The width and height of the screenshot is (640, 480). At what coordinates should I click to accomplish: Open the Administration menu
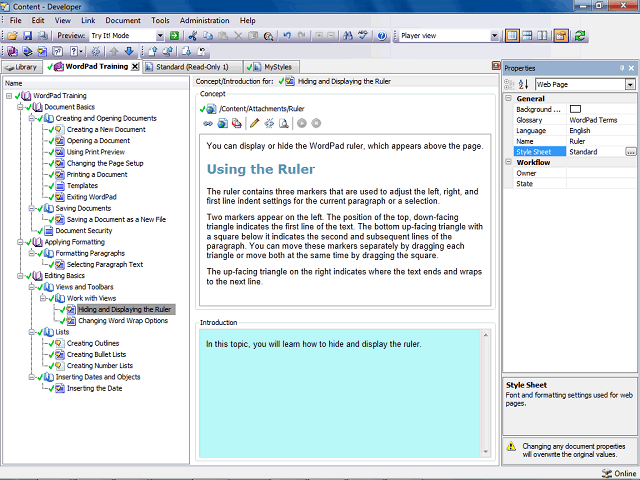click(204, 20)
